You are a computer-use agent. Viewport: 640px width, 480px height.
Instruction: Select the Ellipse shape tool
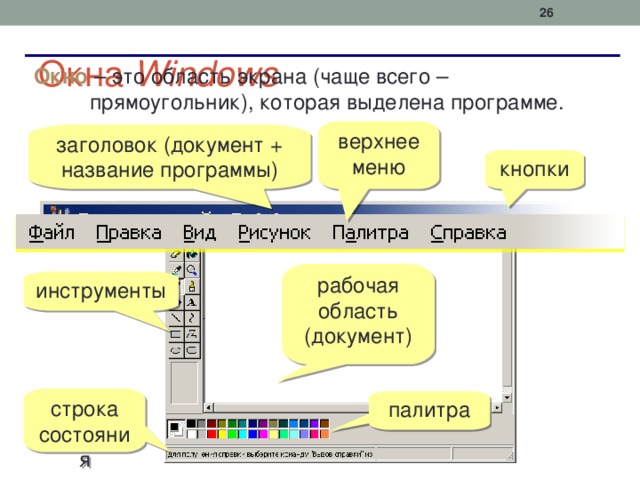[176, 351]
